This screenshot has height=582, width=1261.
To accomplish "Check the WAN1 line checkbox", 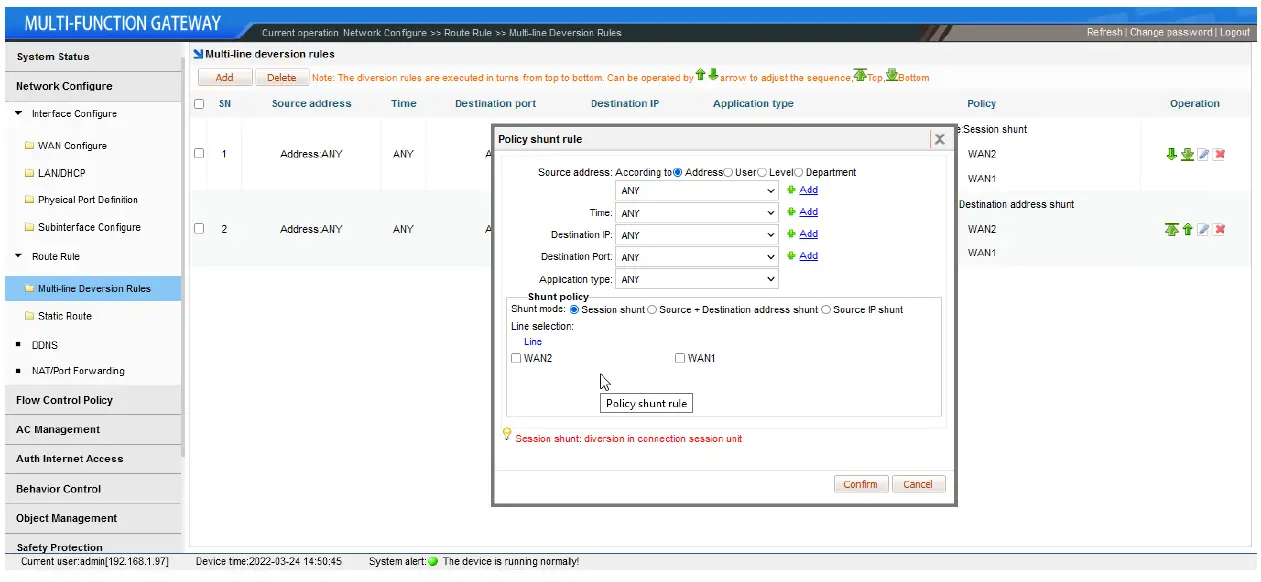I will (680, 358).
